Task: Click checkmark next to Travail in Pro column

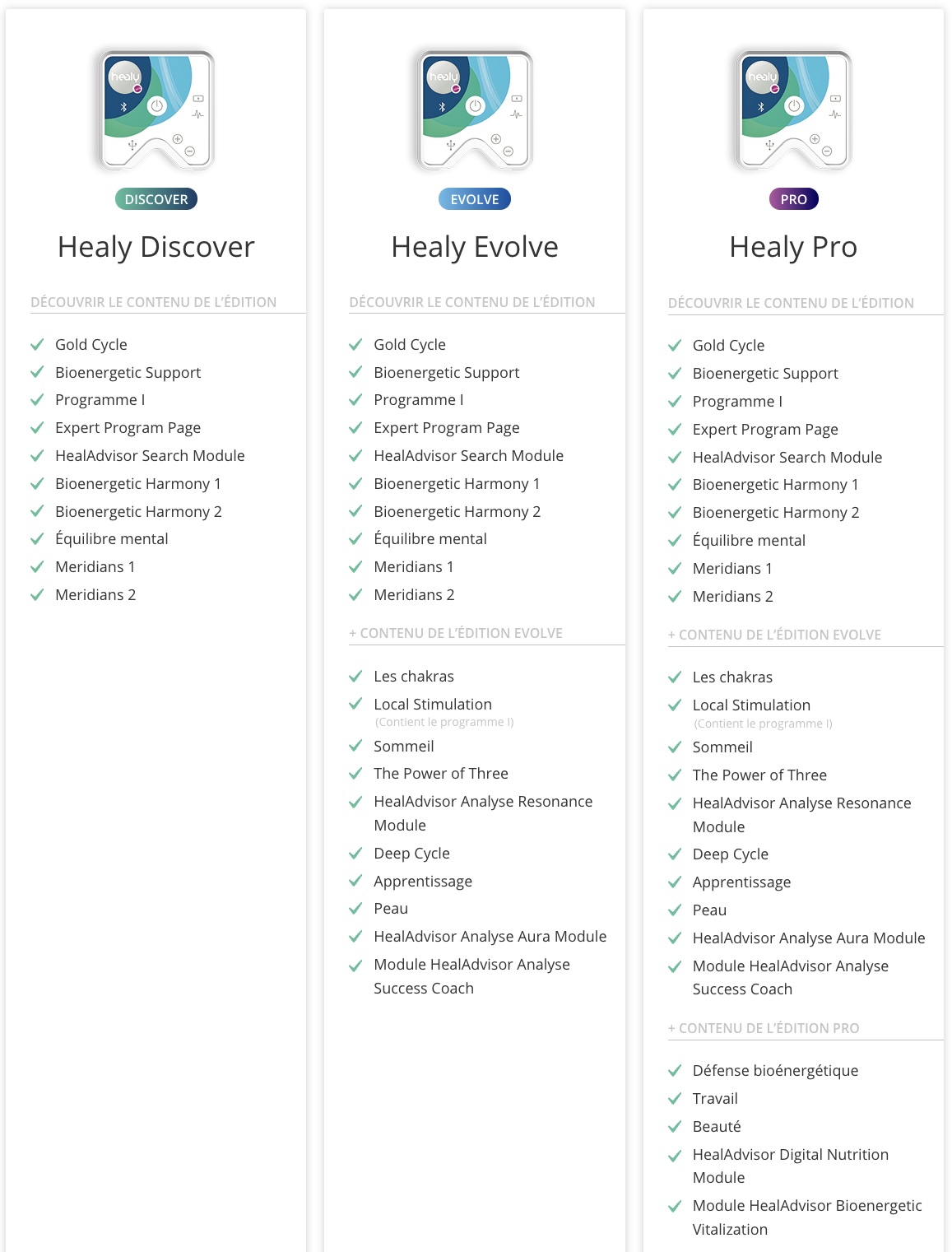Action: [x=675, y=1098]
